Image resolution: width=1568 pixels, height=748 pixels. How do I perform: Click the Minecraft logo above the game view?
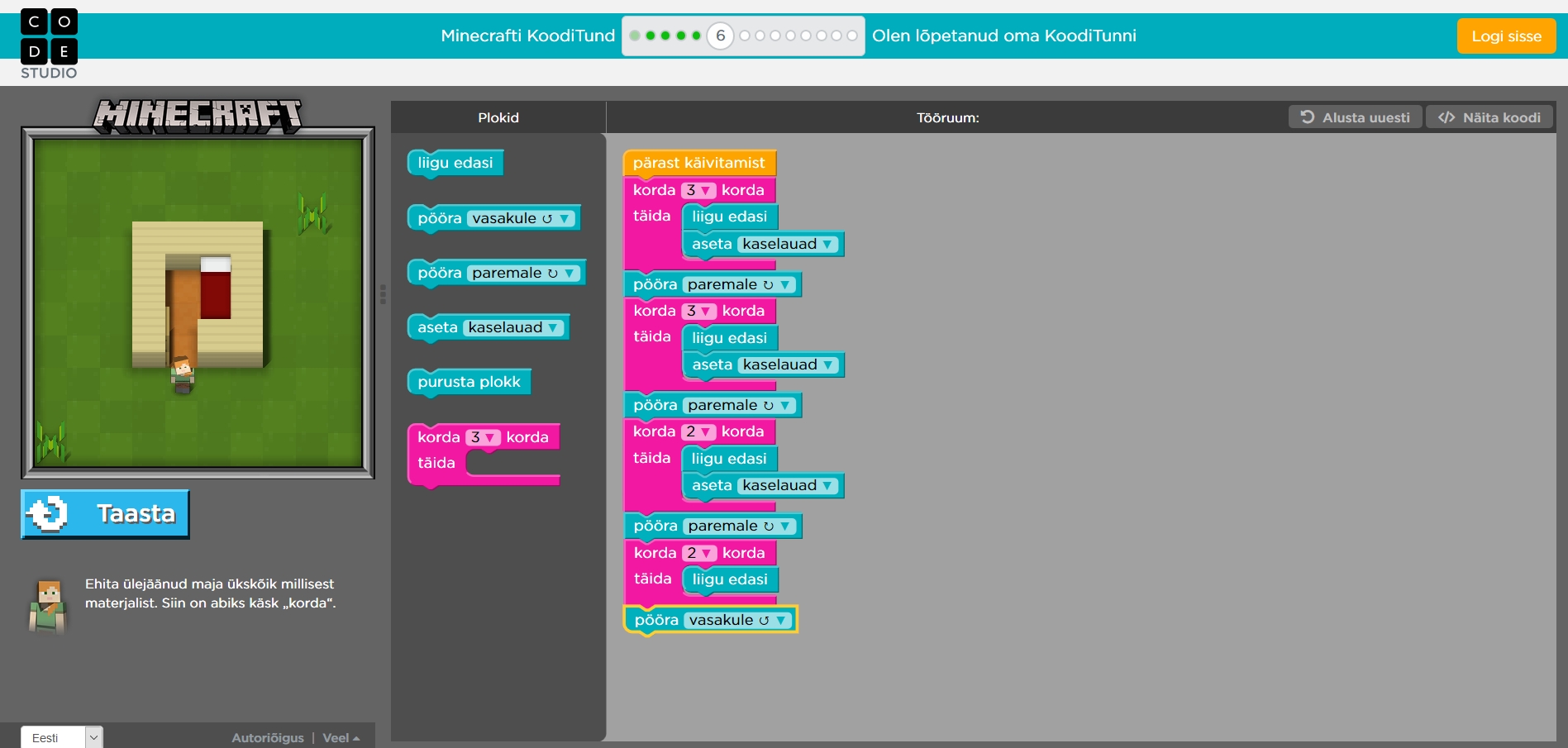point(198,117)
